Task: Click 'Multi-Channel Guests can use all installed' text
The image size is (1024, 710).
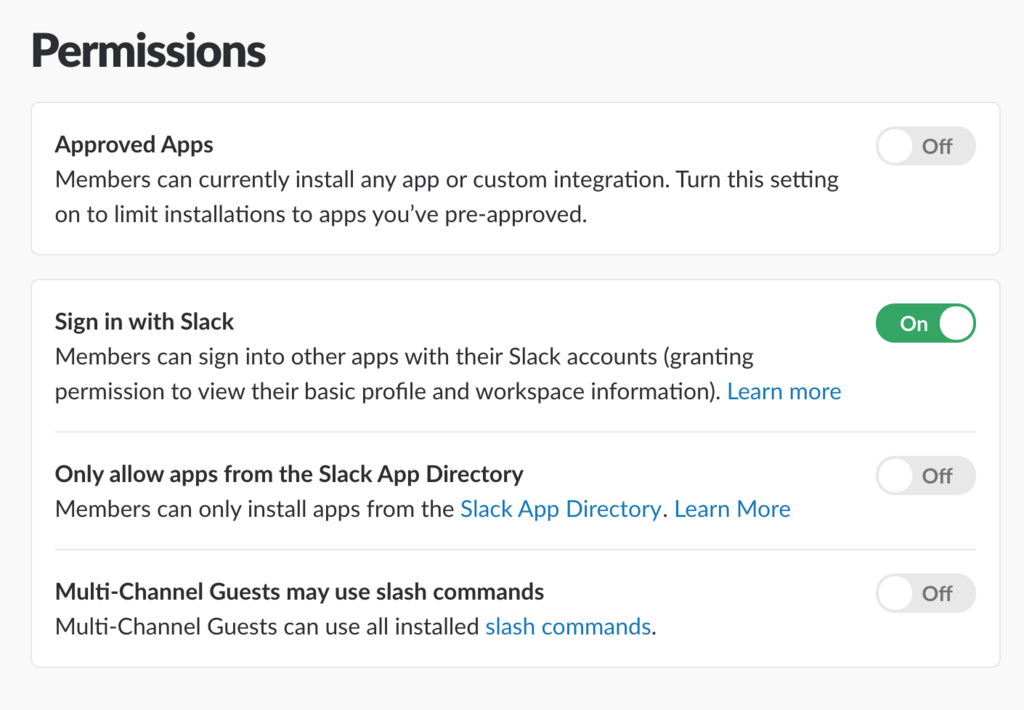Action: 267,627
